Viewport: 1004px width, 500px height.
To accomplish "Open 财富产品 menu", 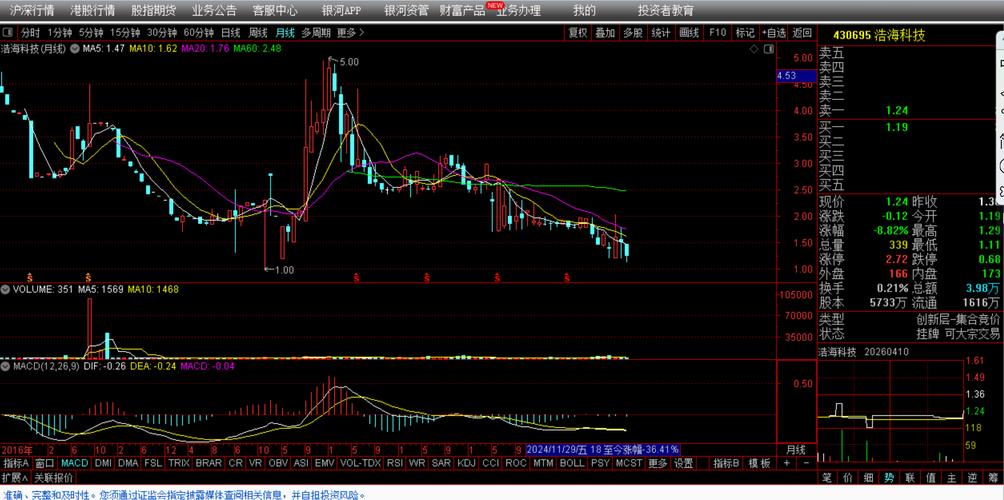I will [462, 11].
